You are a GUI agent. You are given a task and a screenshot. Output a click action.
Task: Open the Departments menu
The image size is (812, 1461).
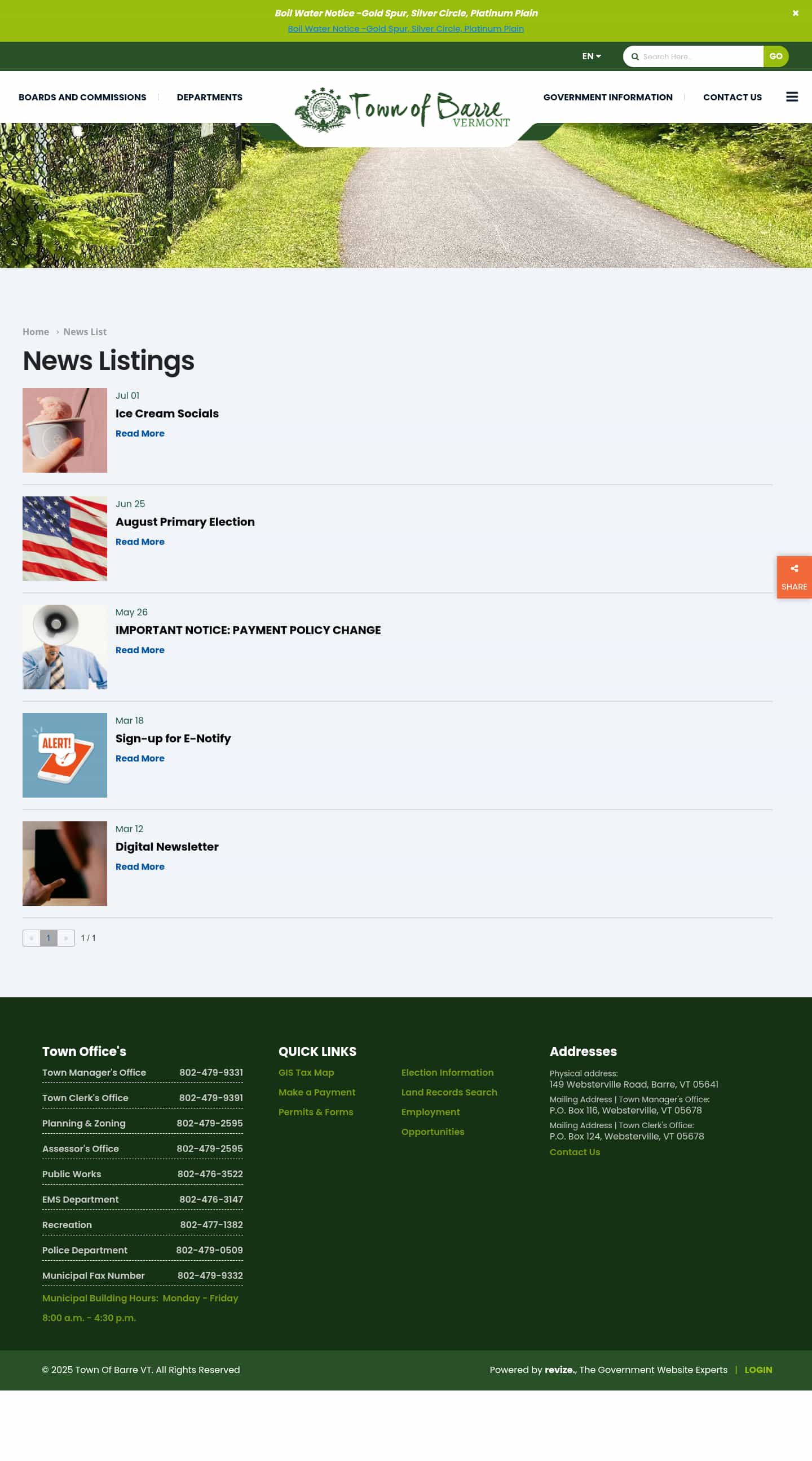click(x=209, y=98)
